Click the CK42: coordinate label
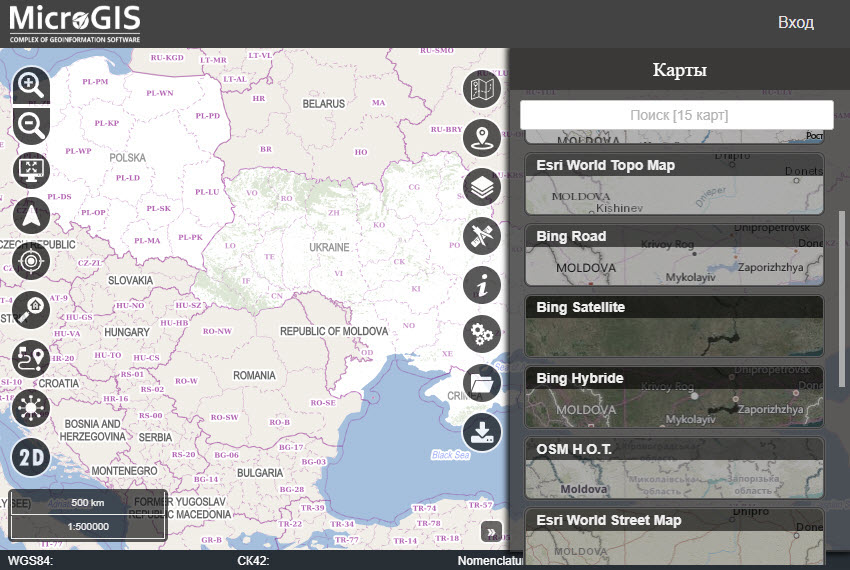850x570 pixels. coord(253,561)
